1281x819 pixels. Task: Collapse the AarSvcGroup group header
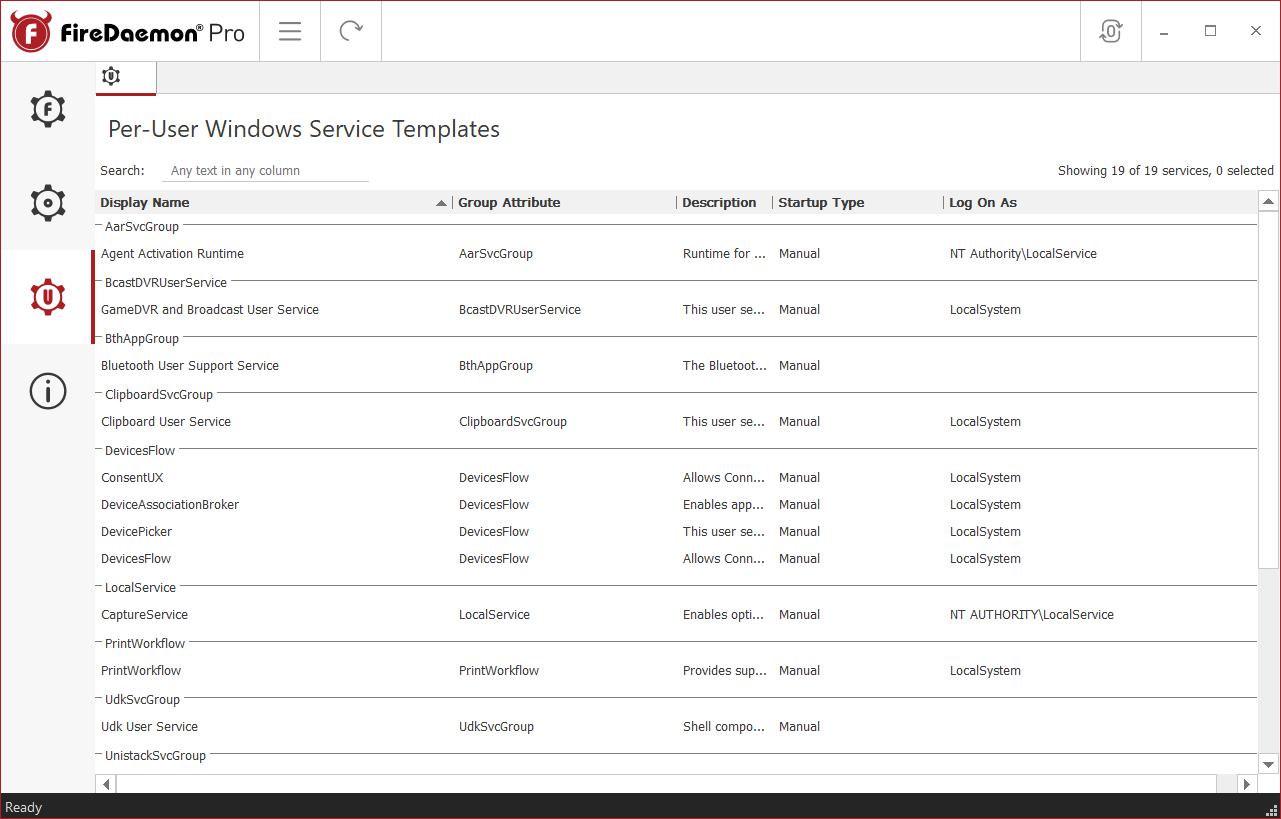(142, 227)
